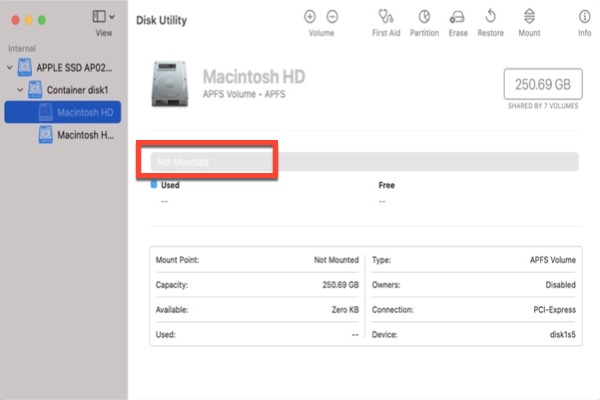The width and height of the screenshot is (600, 400).
Task: Open the Partition tool
Action: click(424, 17)
